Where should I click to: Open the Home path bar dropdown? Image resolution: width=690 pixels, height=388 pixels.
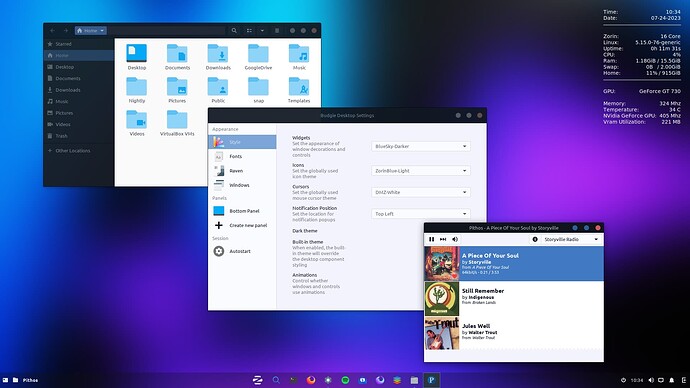coord(91,30)
